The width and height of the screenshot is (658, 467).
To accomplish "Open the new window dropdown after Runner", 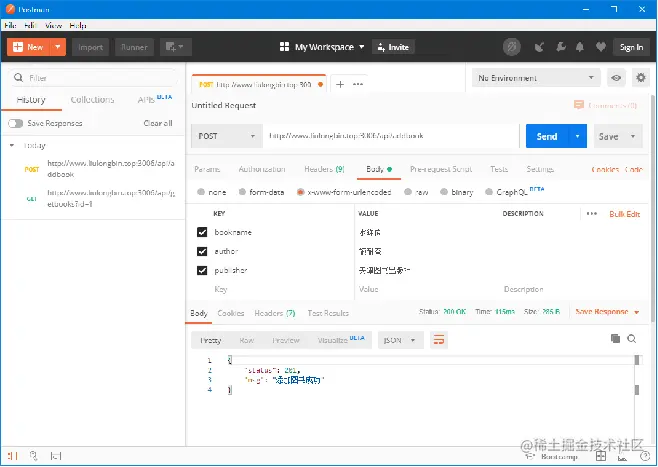I will point(176,47).
